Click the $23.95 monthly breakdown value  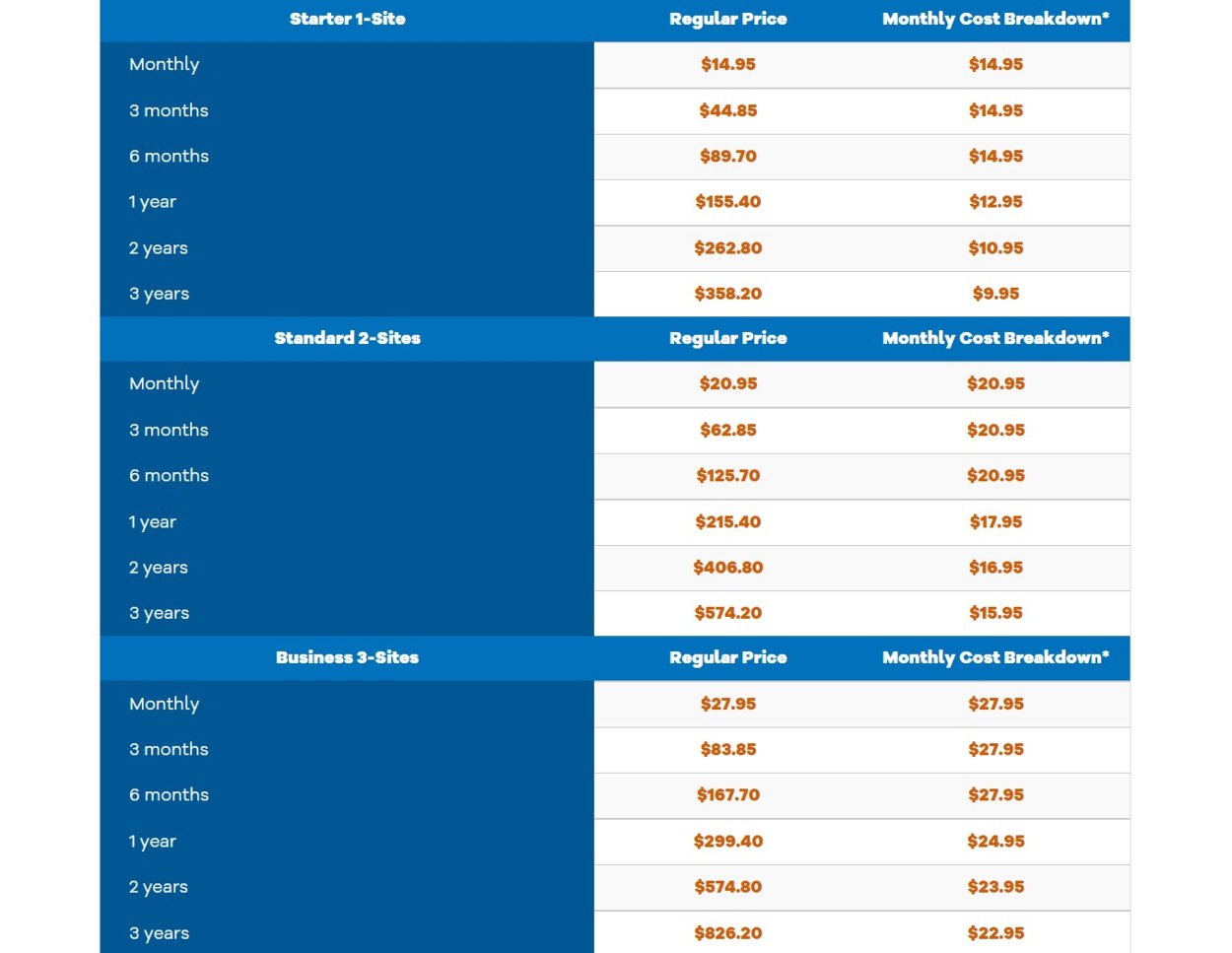[x=995, y=887]
